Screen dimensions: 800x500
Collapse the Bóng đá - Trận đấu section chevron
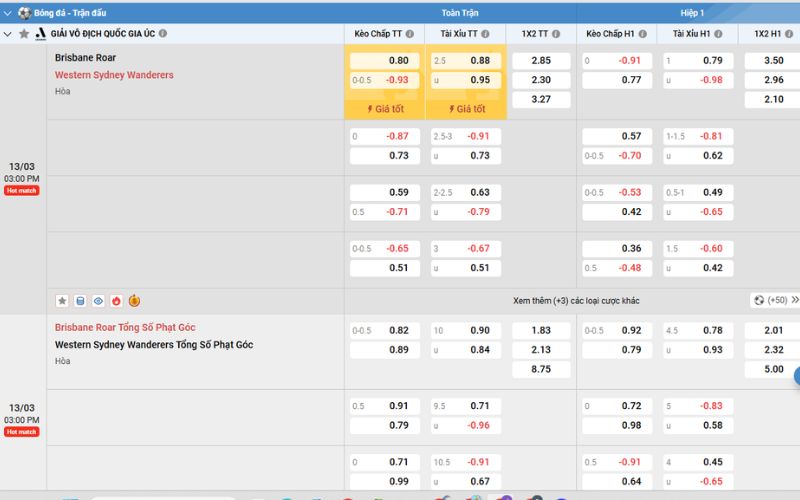[x=7, y=13]
